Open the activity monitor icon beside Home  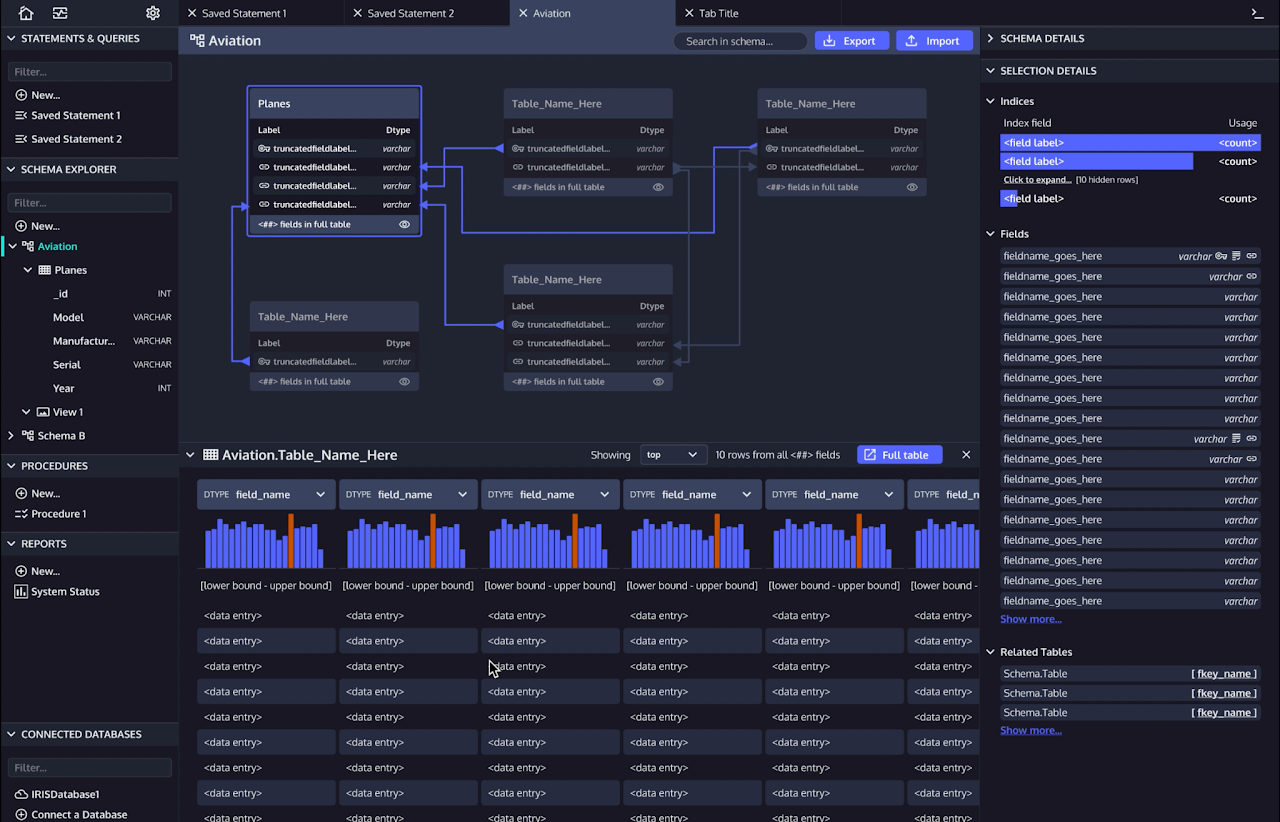(x=60, y=13)
